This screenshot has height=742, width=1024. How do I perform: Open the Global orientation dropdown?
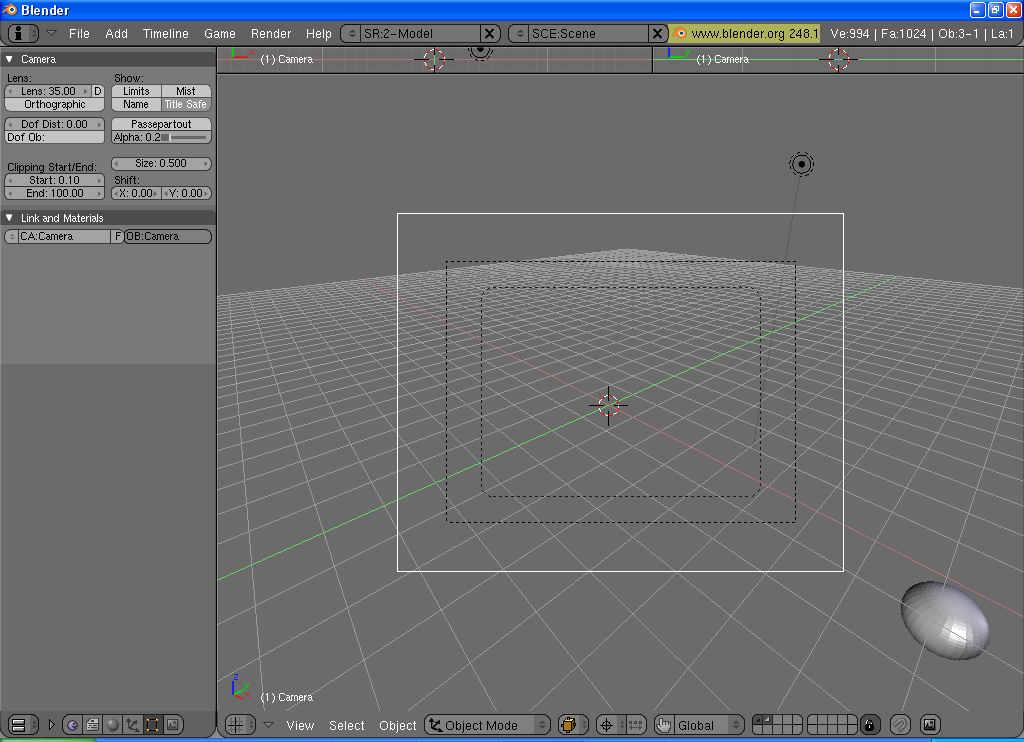700,725
